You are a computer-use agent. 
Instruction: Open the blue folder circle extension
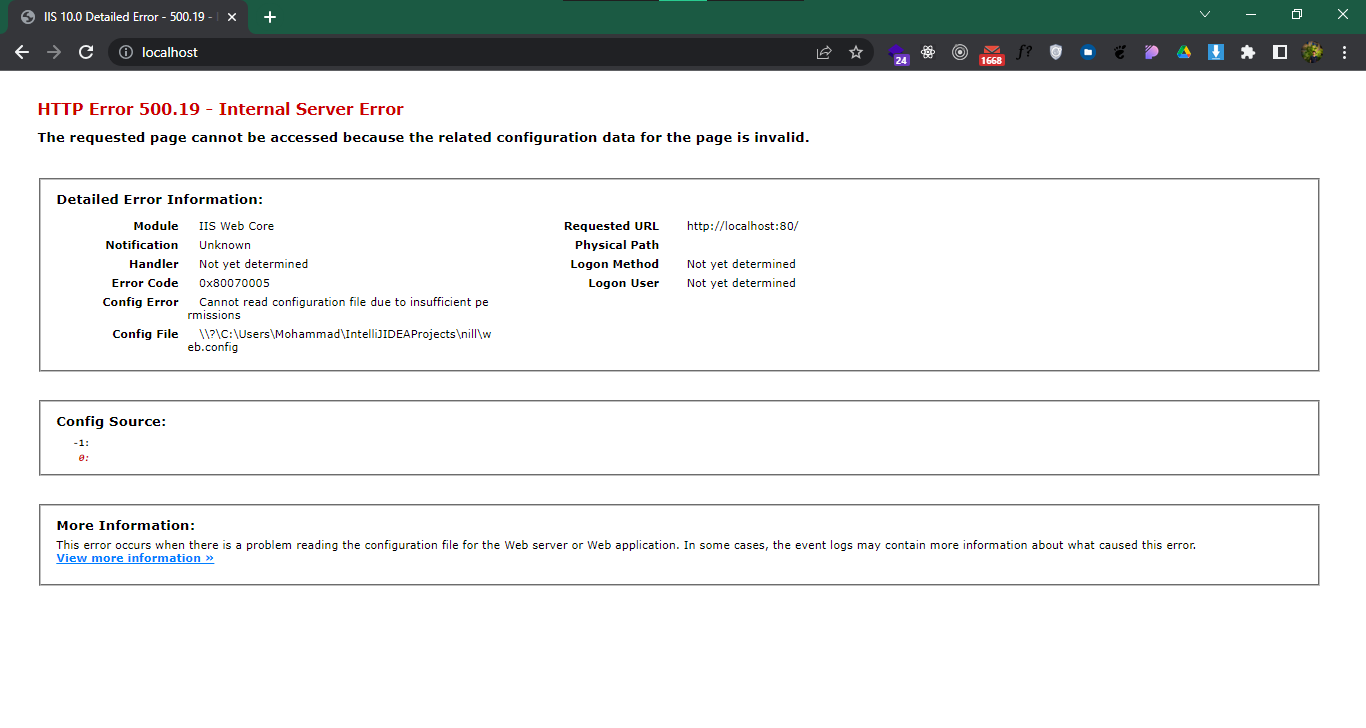point(1088,52)
